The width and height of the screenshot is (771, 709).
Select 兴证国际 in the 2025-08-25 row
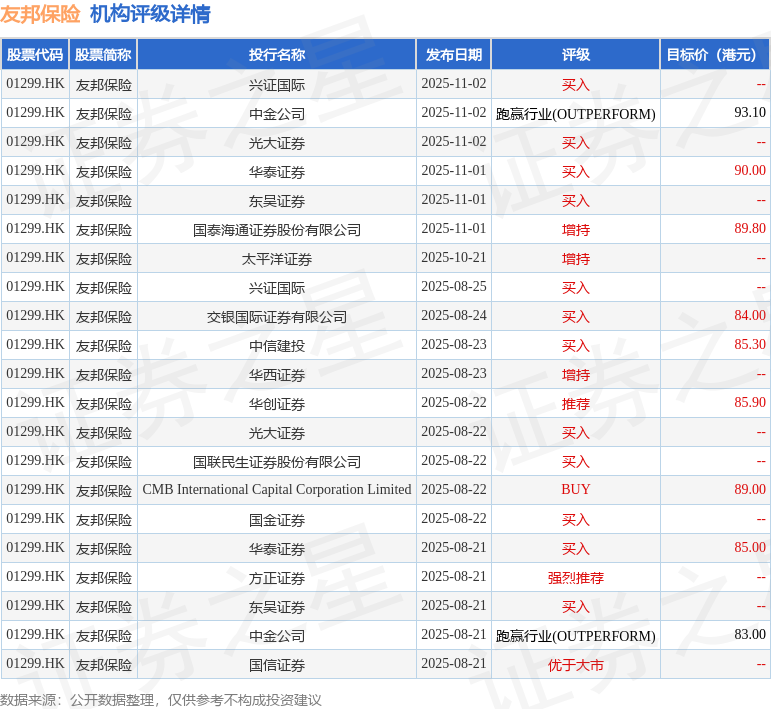(277, 288)
